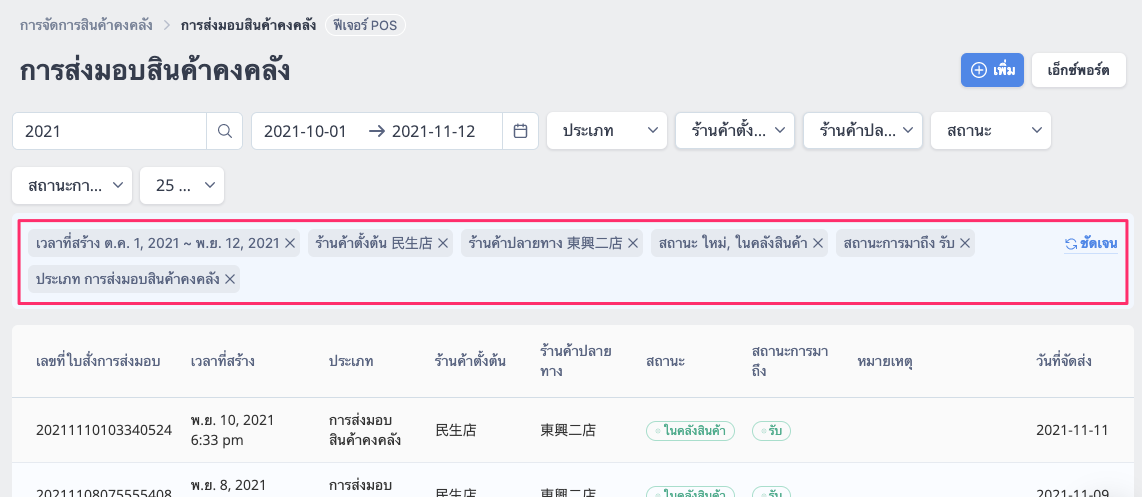The image size is (1142, 497).
Task: Remove the สถานะการมาถึง รับ filter chip
Action: pyautogui.click(x=965, y=243)
